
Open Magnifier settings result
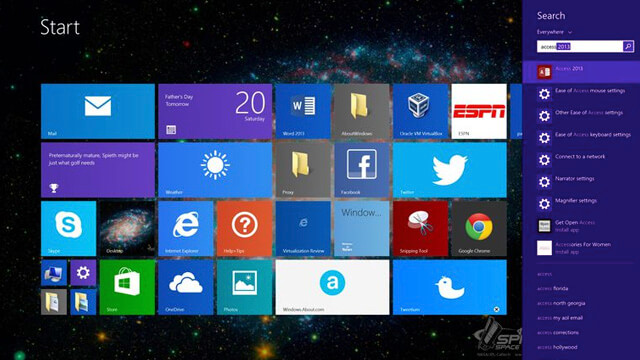[581, 204]
